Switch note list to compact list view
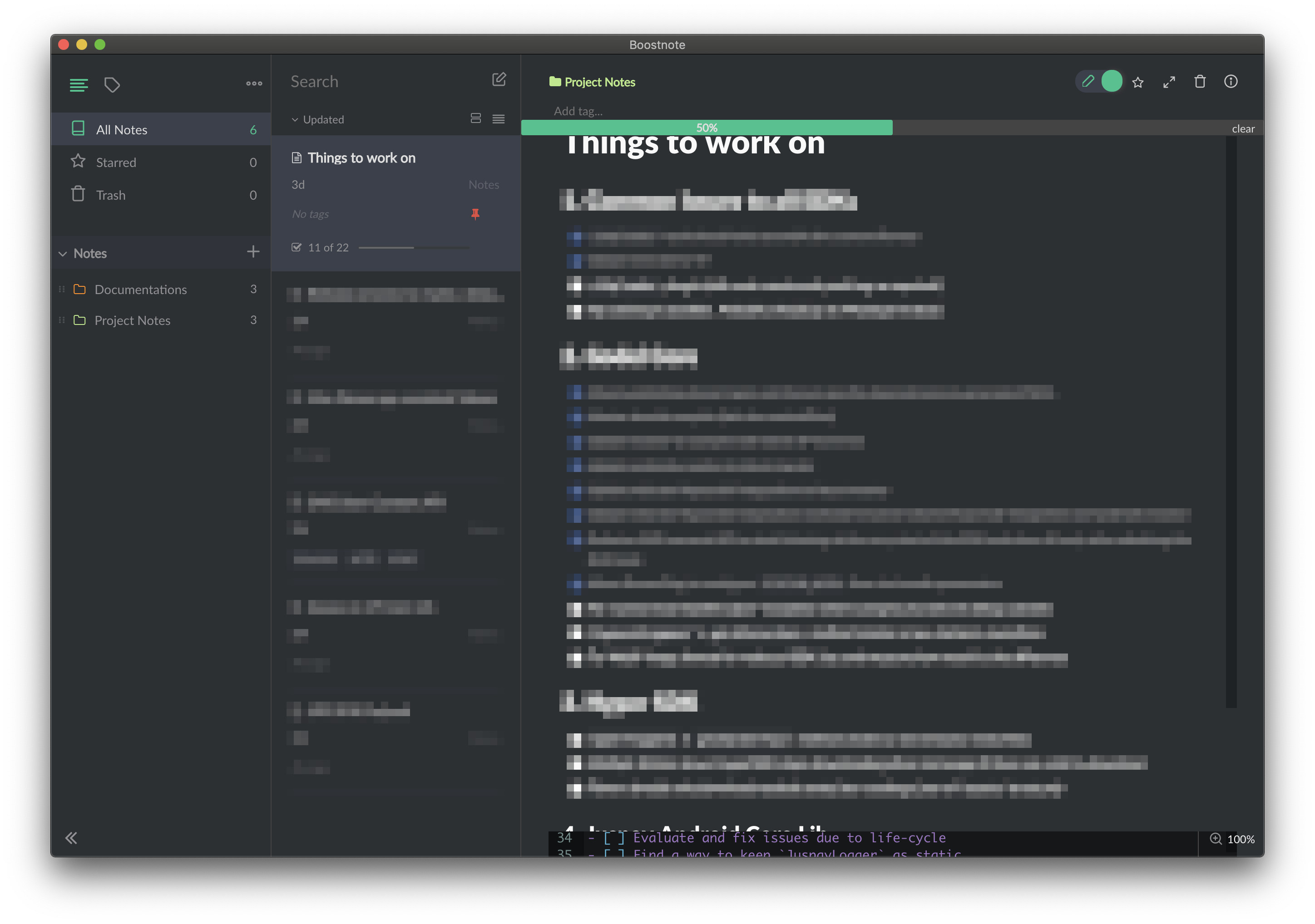 pyautogui.click(x=498, y=118)
